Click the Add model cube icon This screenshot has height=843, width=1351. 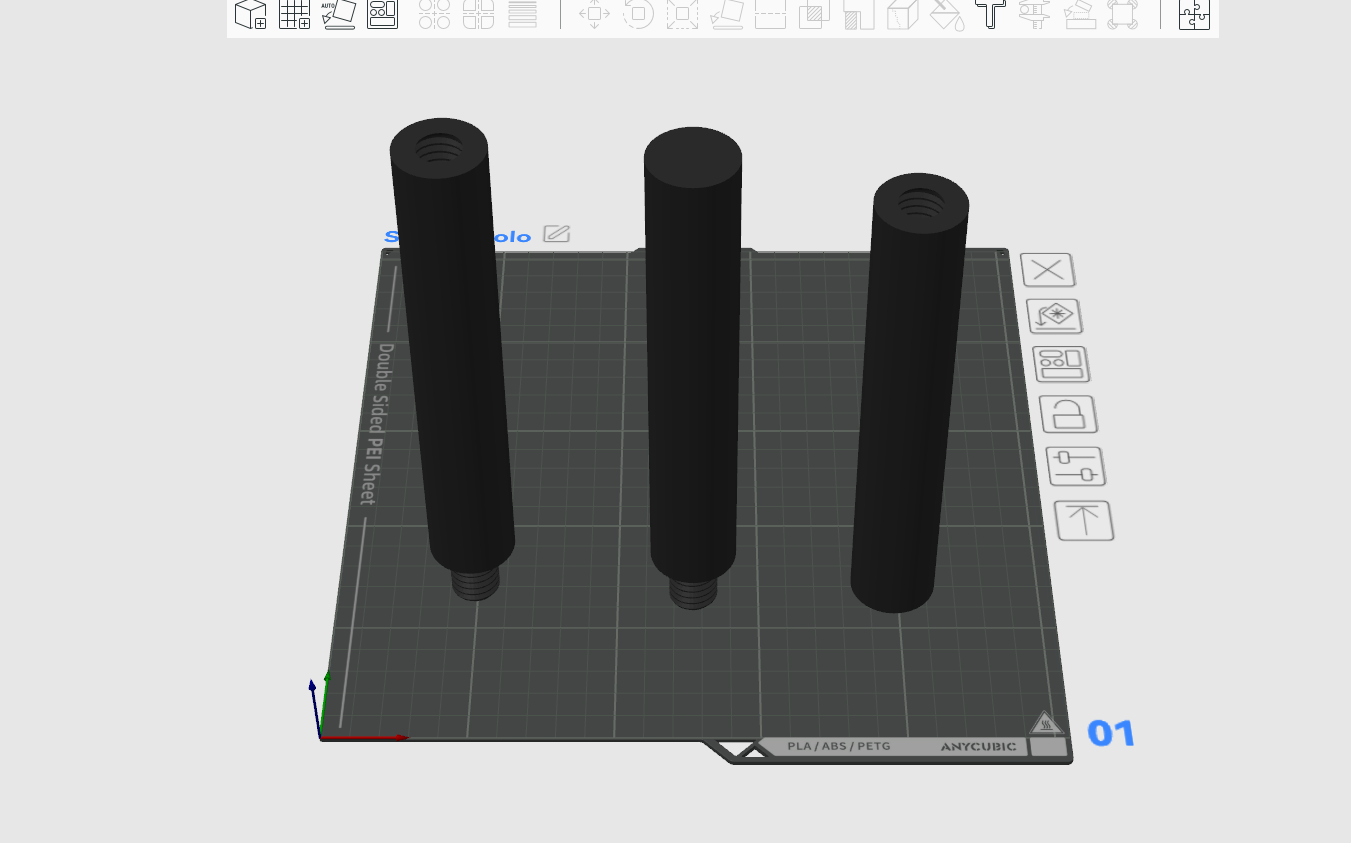(x=250, y=14)
